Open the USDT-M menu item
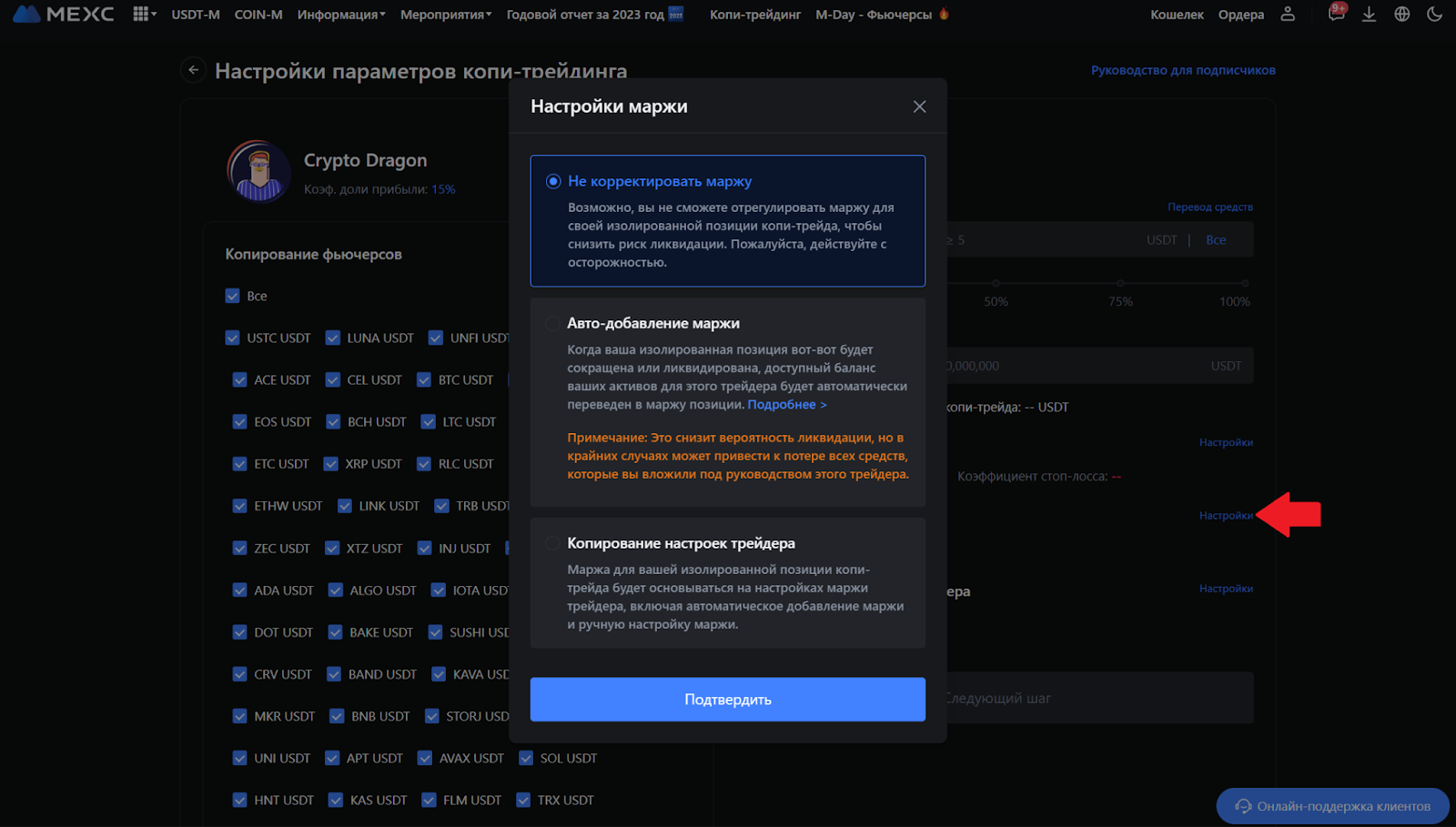 tap(196, 15)
